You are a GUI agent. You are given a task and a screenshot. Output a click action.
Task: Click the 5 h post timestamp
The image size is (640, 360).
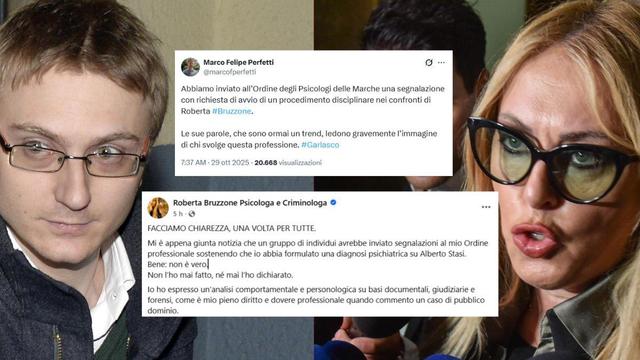(178, 213)
